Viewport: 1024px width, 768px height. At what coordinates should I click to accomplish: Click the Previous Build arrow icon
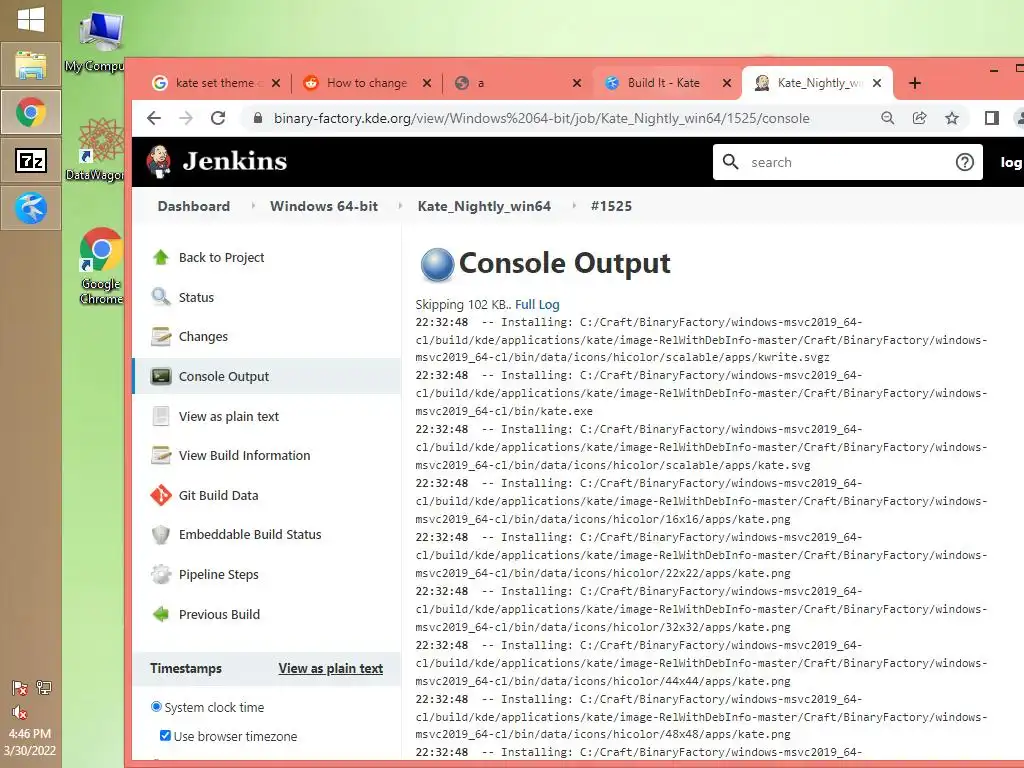click(161, 614)
